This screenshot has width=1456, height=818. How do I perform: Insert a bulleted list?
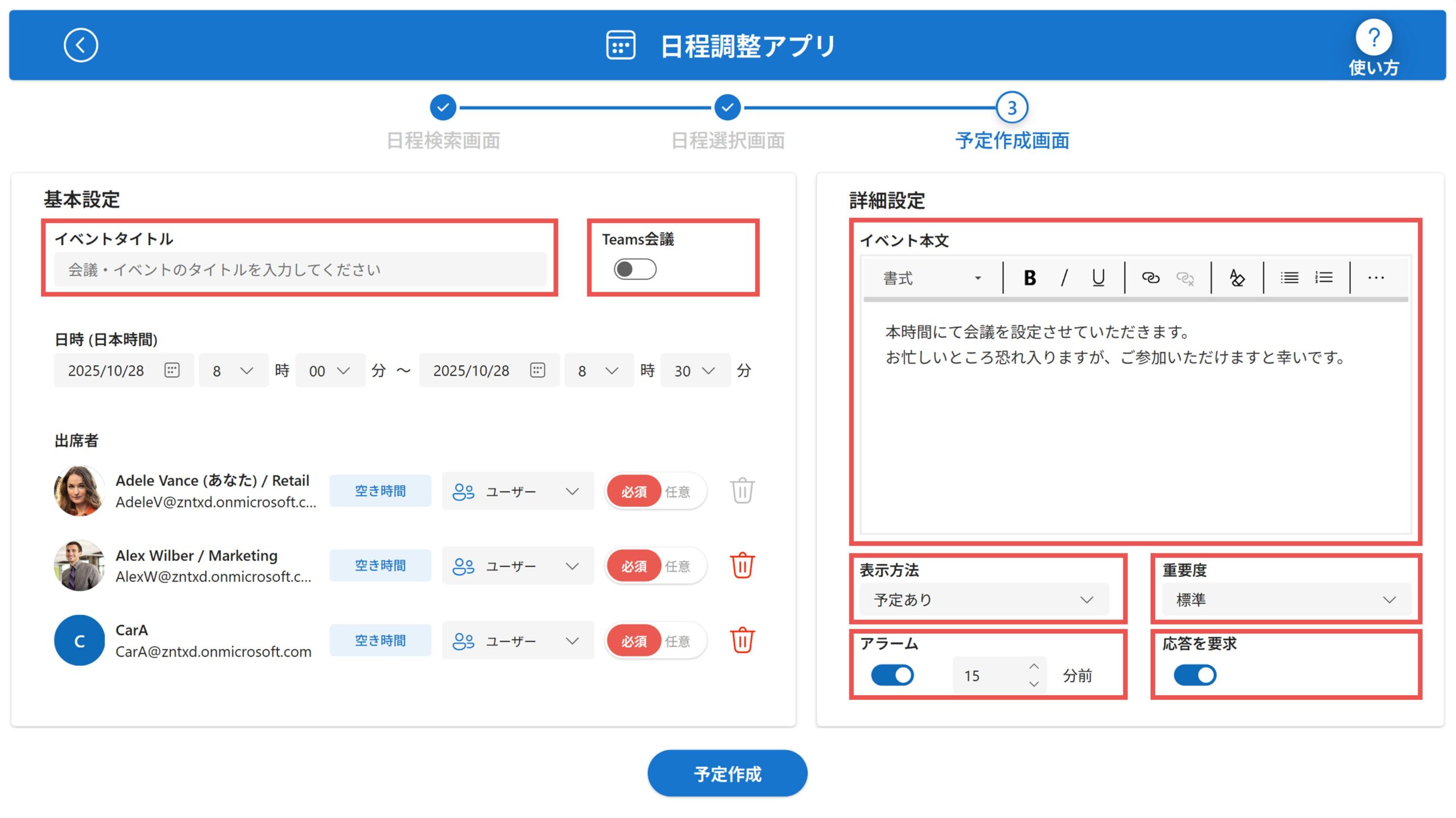(1289, 278)
